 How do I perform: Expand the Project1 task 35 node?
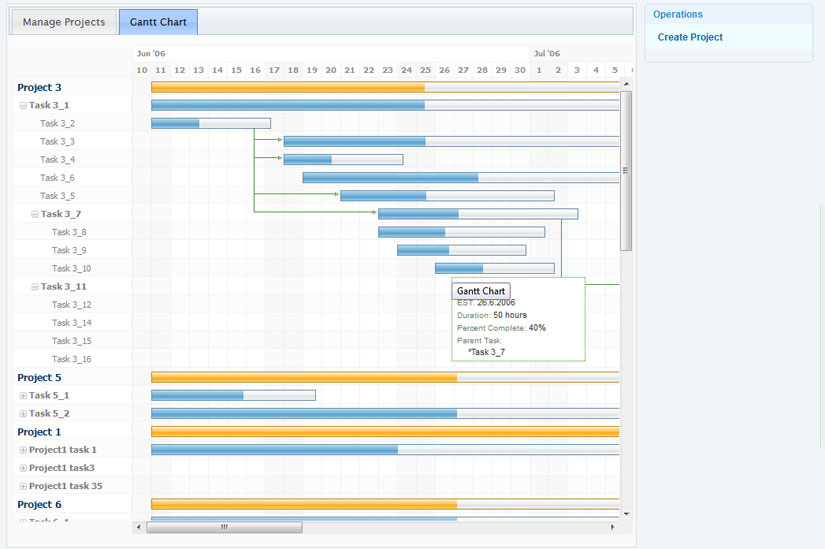coord(23,486)
